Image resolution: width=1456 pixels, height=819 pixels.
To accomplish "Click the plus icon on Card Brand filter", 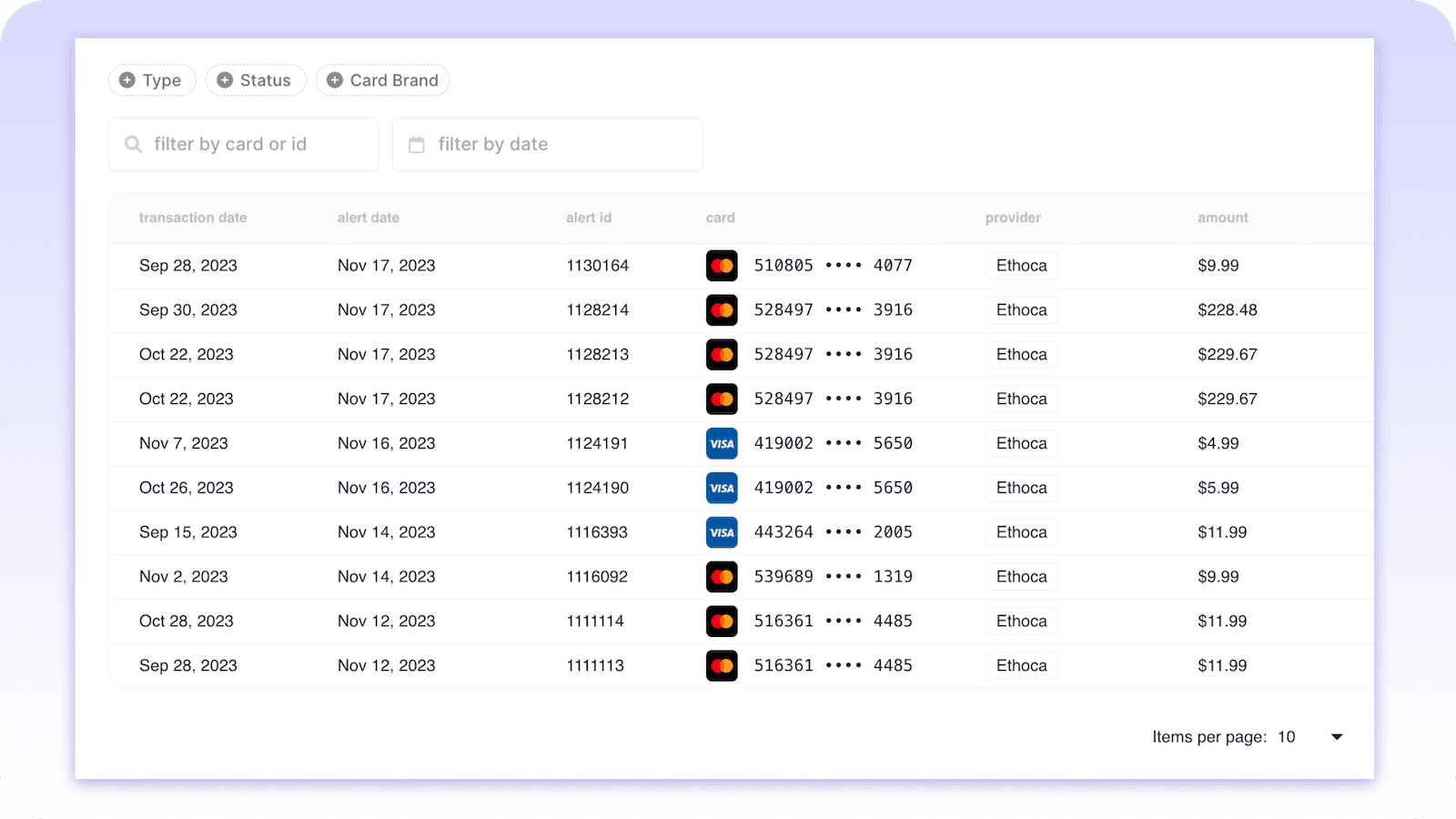I will (x=335, y=80).
